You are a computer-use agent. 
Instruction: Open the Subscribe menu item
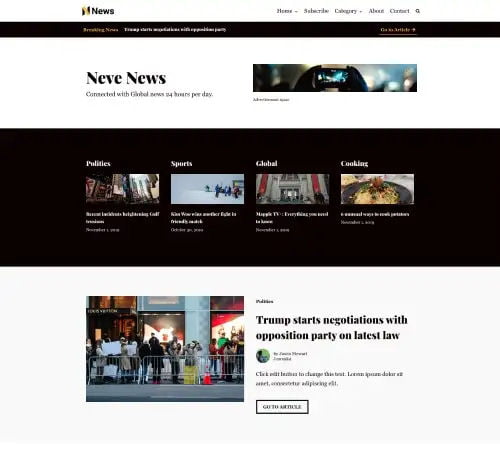click(x=316, y=11)
